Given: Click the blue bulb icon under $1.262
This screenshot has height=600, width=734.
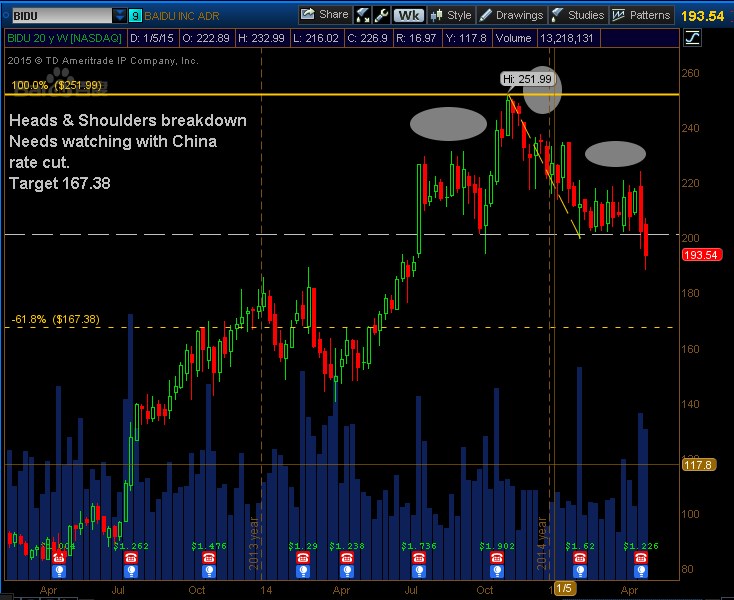Looking at the screenshot, I should (131, 571).
